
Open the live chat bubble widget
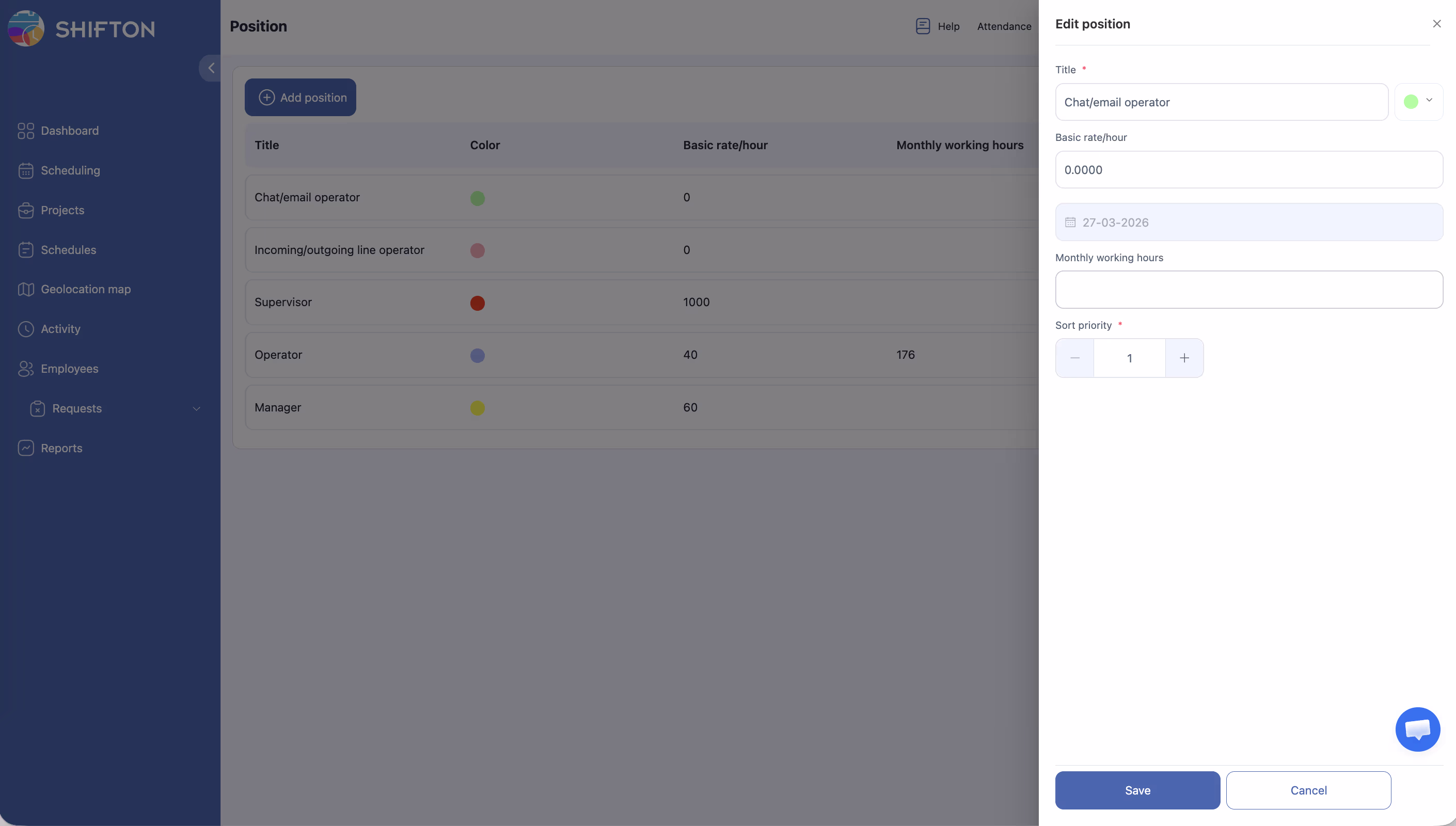pyautogui.click(x=1417, y=729)
